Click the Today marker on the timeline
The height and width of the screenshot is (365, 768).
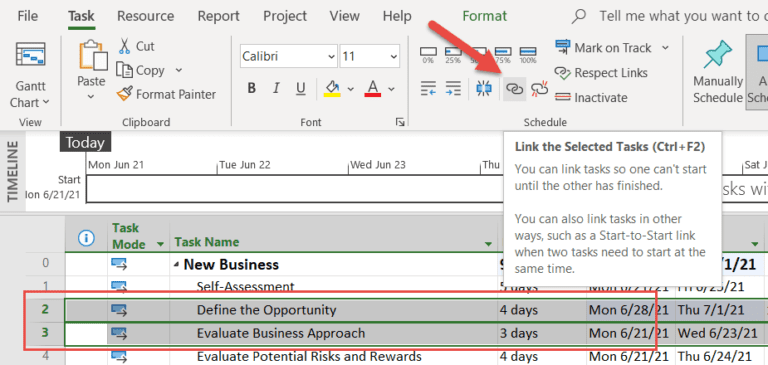tap(85, 143)
